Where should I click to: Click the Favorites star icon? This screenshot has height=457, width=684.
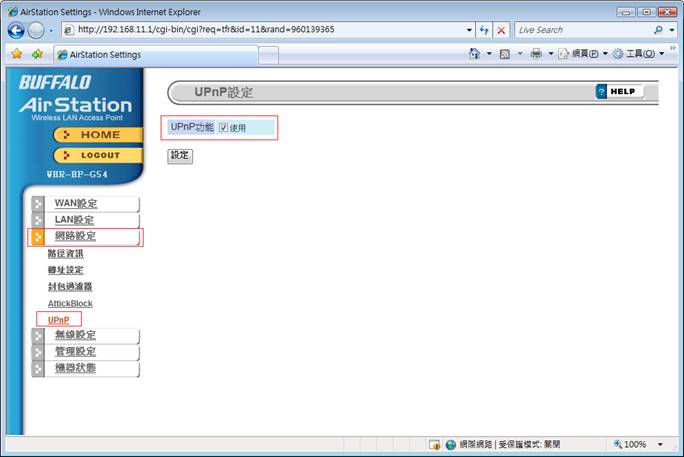(16, 54)
